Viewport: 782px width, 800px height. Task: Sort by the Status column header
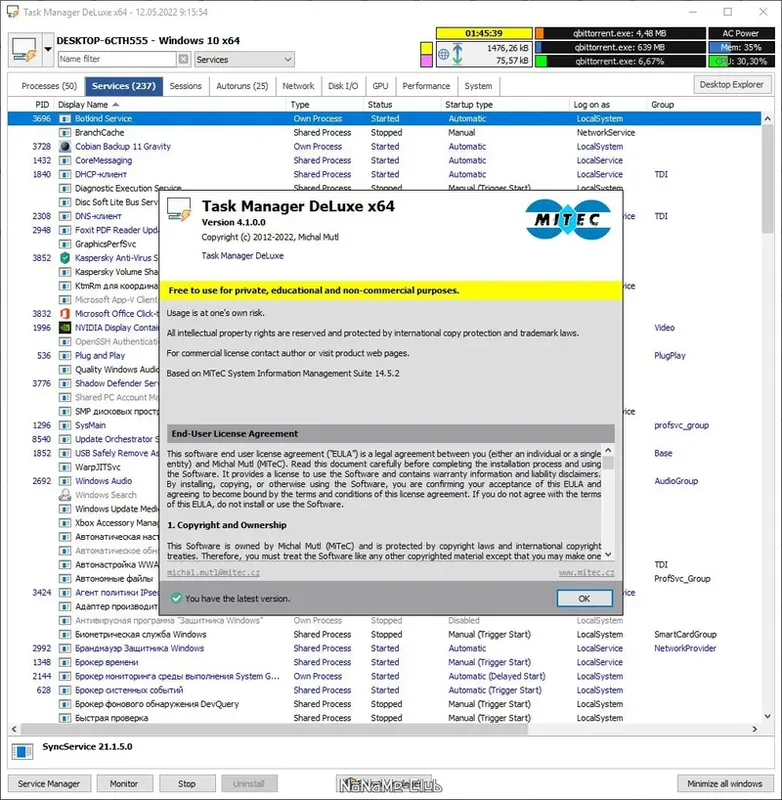tap(402, 105)
